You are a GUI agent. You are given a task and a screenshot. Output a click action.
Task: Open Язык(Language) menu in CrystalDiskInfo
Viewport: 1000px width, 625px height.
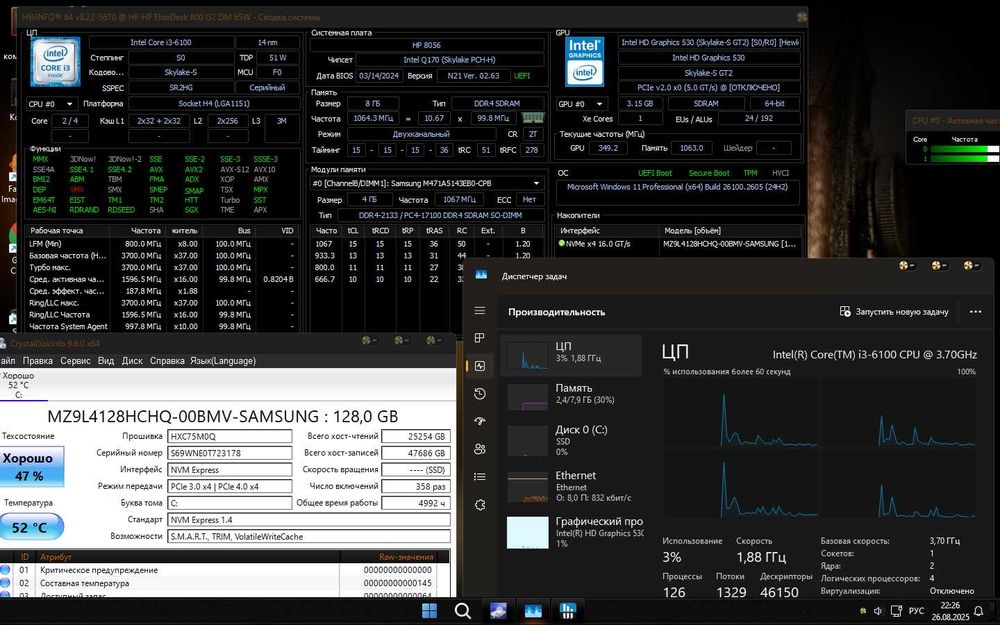point(223,360)
